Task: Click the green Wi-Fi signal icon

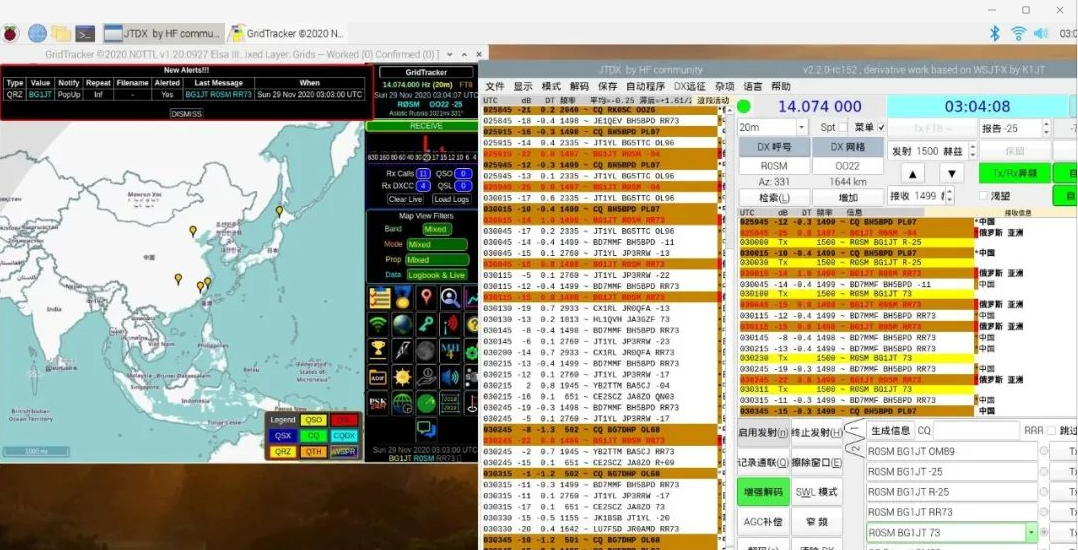Action: (x=378, y=324)
